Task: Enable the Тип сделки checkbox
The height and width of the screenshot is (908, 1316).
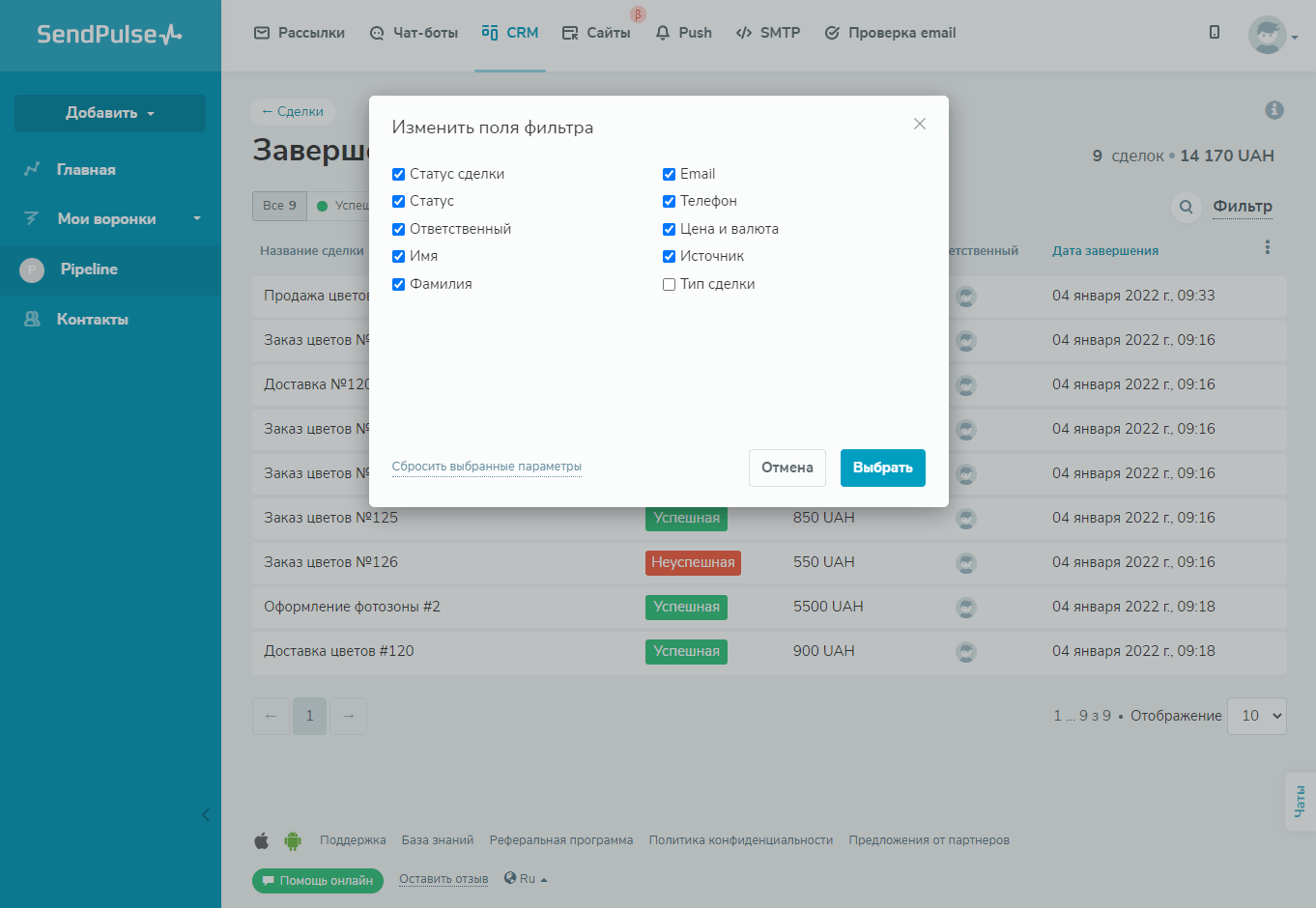Action: coord(669,284)
